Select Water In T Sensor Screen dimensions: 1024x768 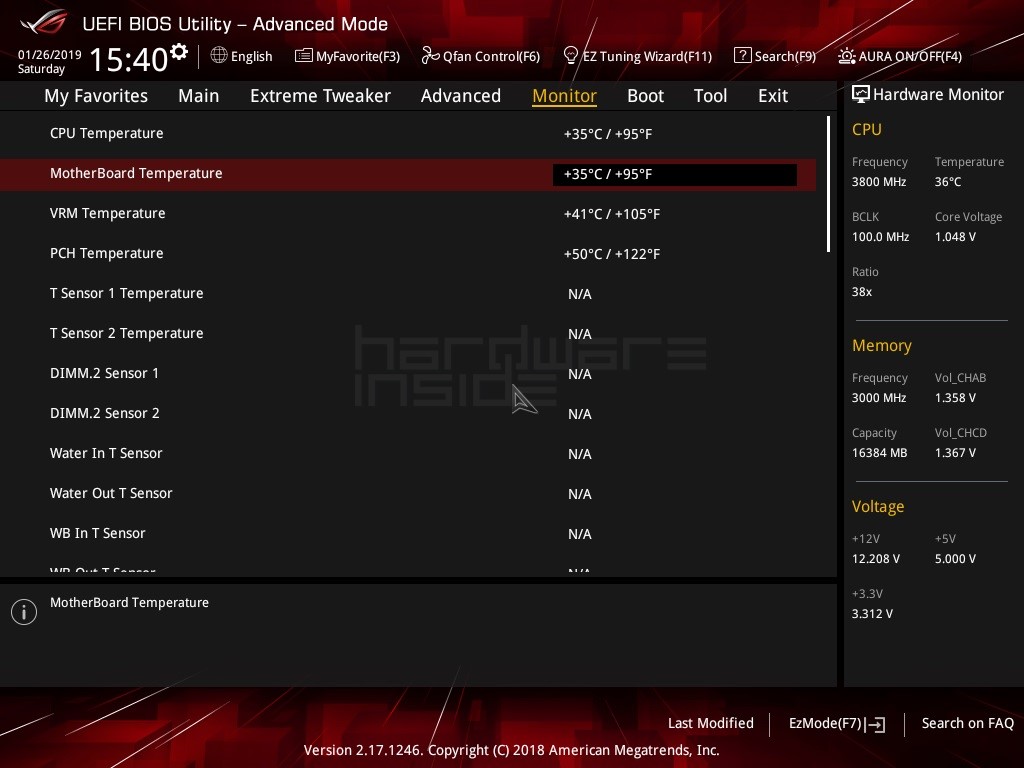click(408, 454)
